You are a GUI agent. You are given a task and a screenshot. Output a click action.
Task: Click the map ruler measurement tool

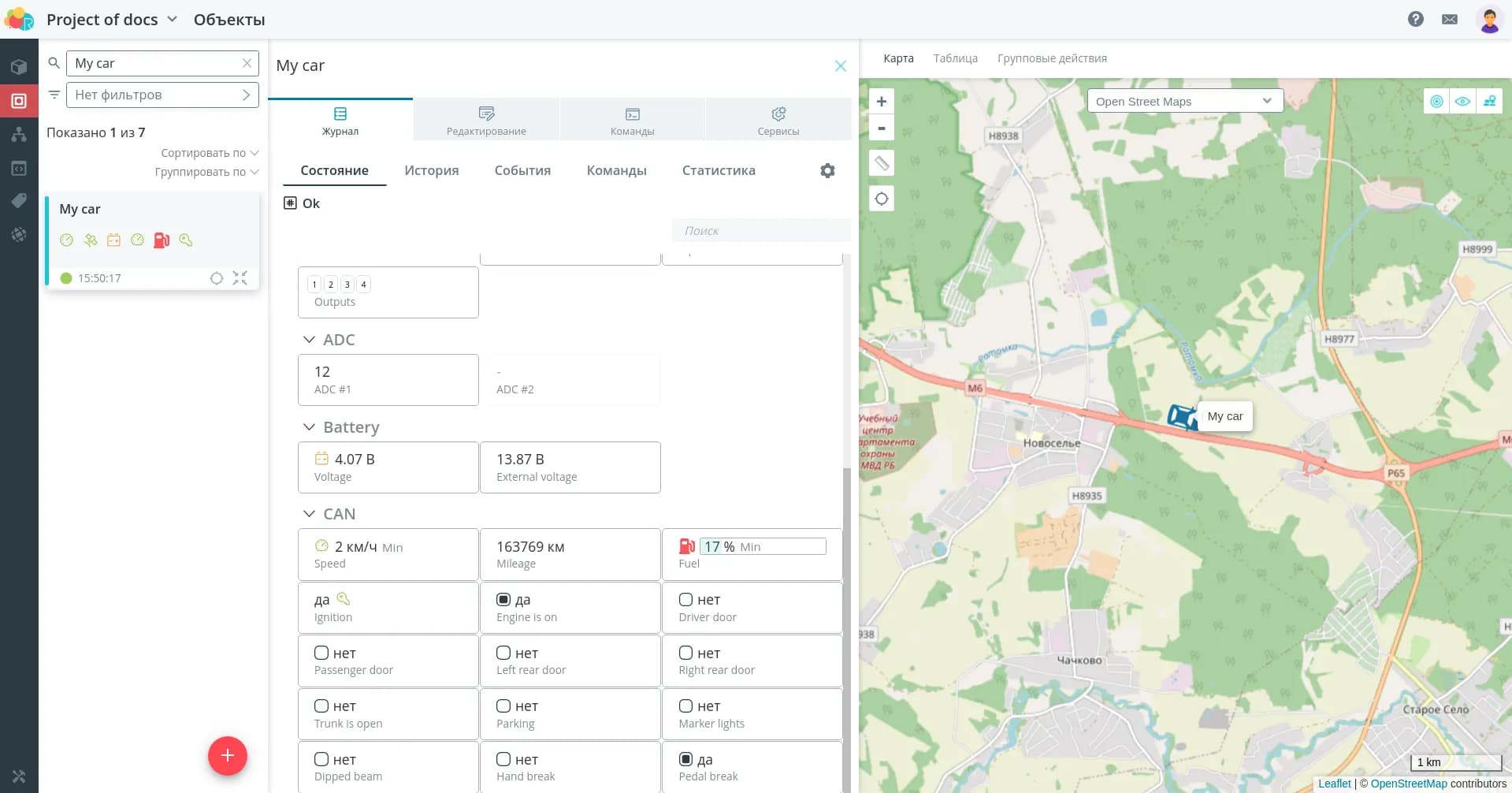[882, 163]
